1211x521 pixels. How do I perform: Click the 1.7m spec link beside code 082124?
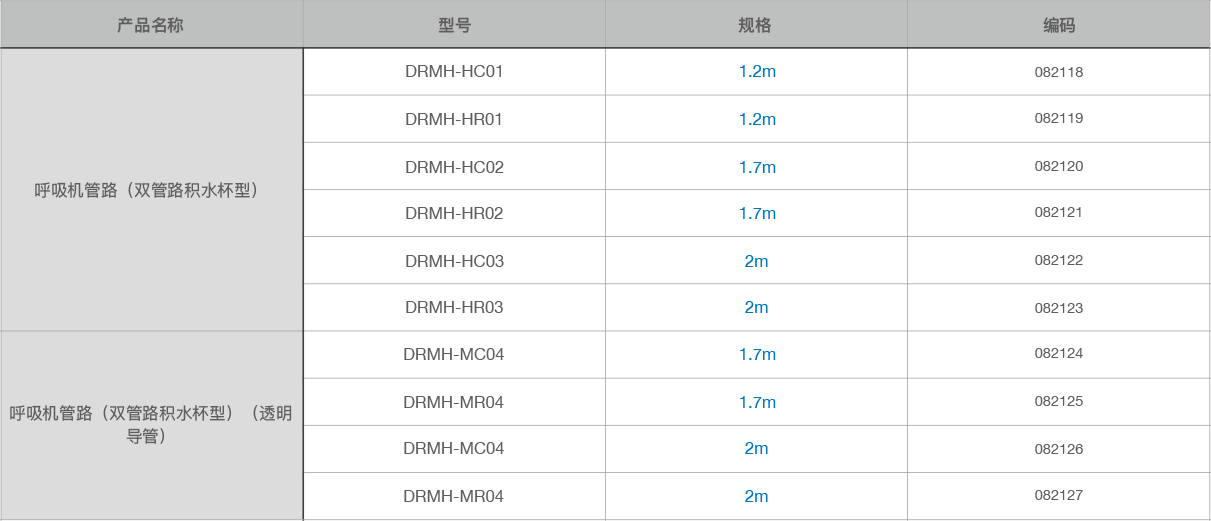click(x=757, y=354)
